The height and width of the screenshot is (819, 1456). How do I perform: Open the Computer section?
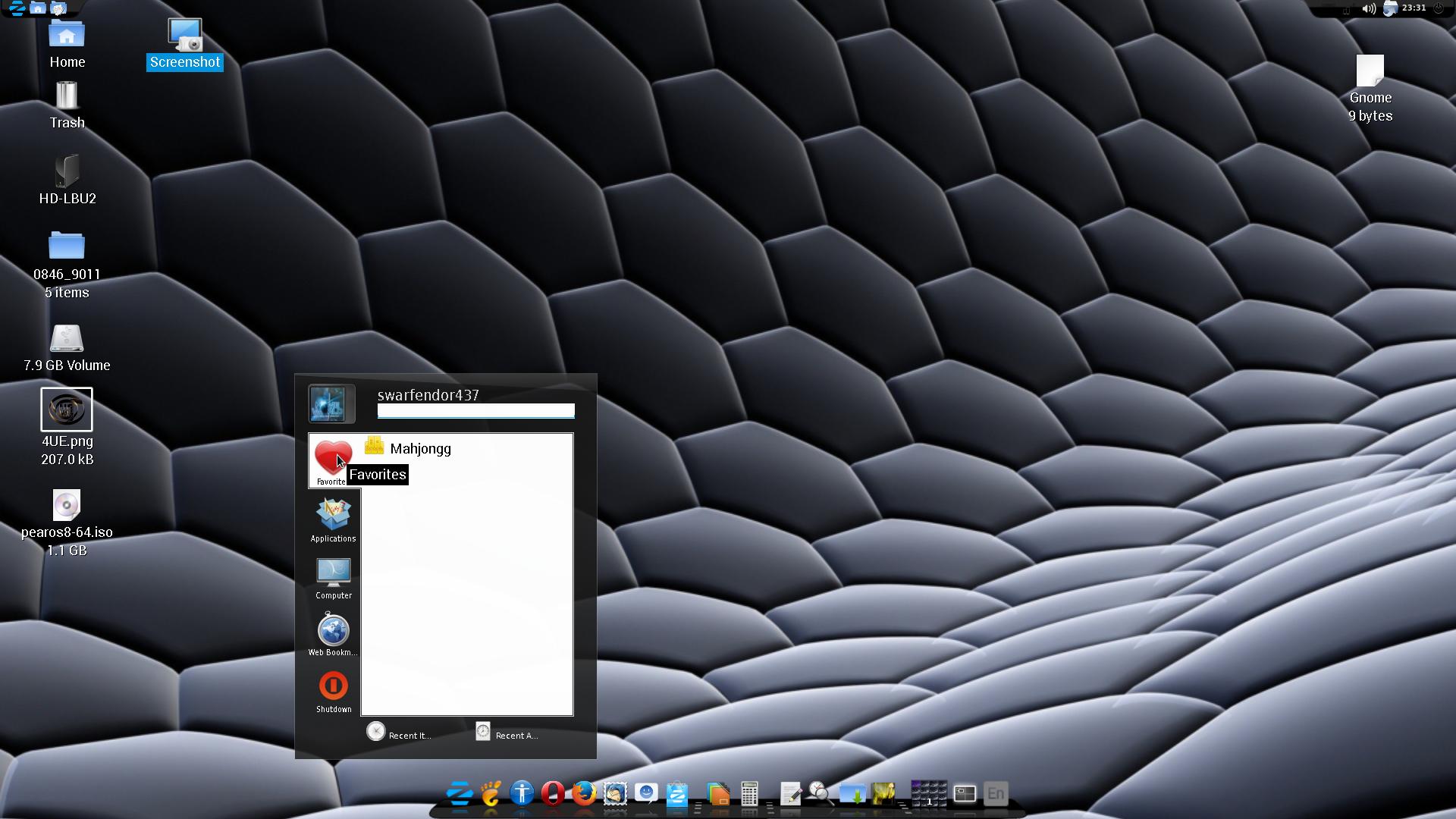tap(334, 576)
